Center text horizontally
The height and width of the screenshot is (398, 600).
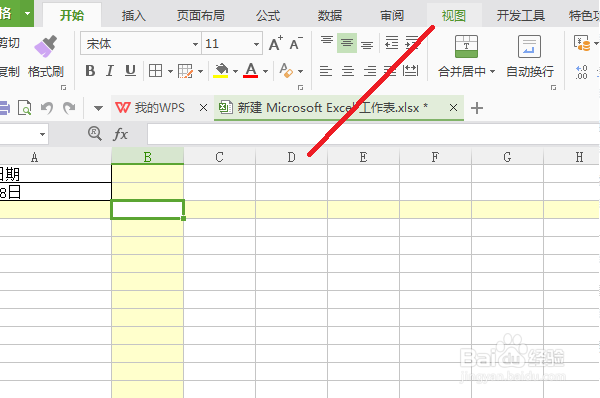pos(348,71)
